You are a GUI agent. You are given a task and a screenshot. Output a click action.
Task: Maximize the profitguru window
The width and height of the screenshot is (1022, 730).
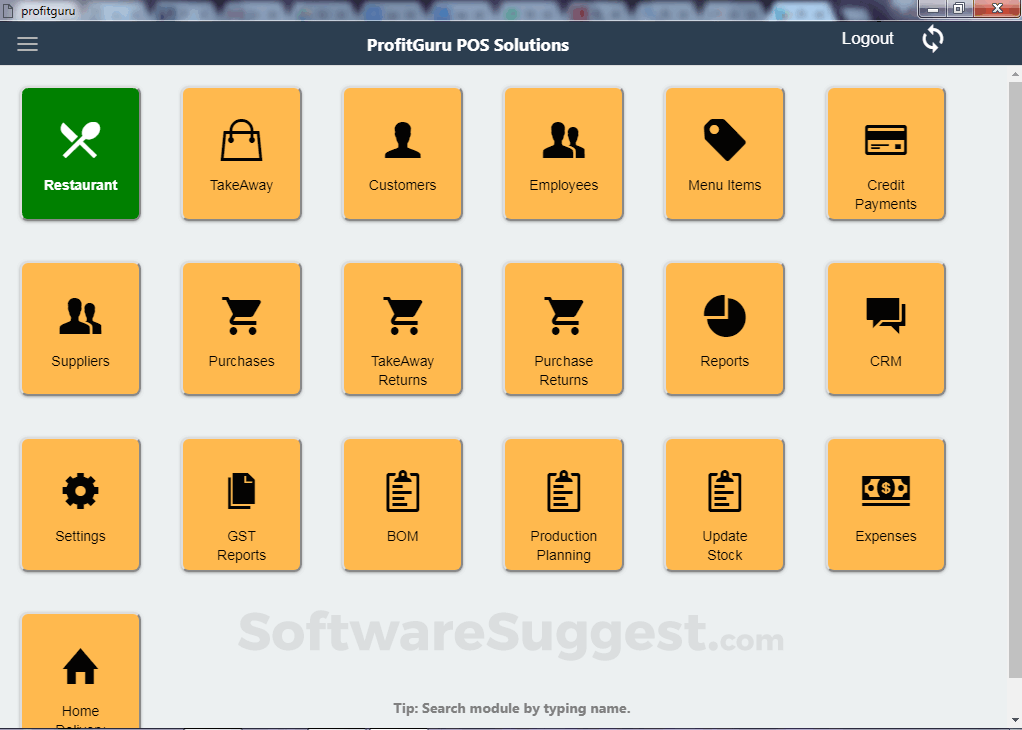point(959,8)
